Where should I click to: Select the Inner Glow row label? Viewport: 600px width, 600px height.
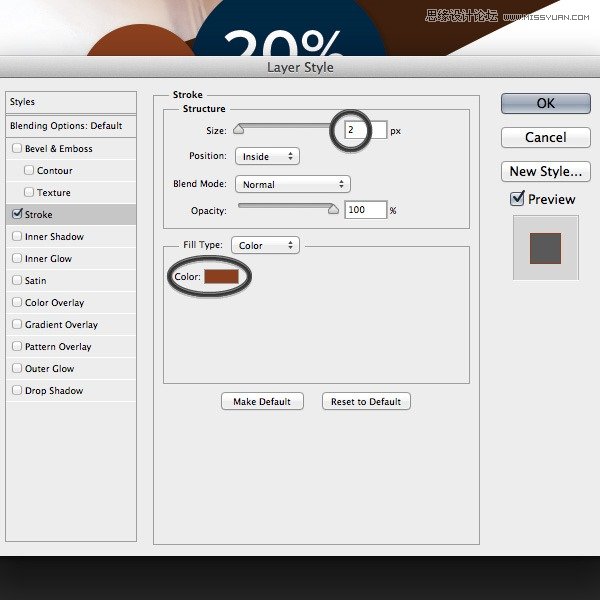(x=48, y=259)
